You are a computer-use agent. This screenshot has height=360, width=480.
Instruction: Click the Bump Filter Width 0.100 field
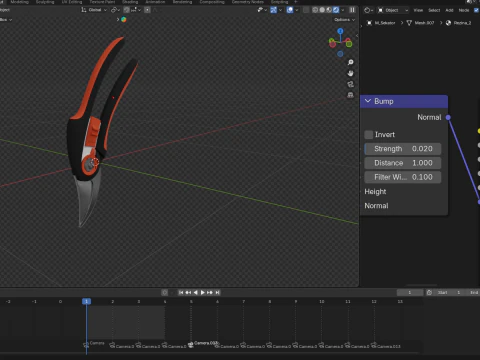click(x=403, y=177)
